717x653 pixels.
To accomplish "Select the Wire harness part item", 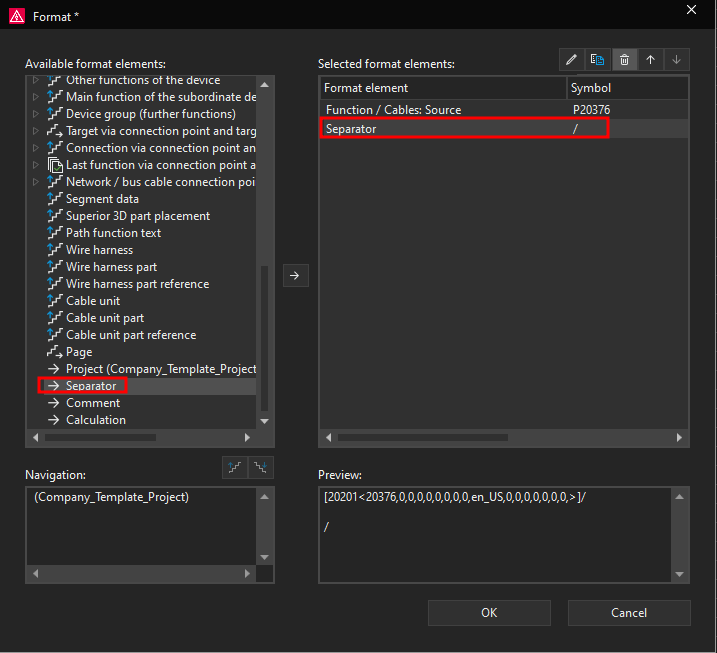I will coord(111,267).
